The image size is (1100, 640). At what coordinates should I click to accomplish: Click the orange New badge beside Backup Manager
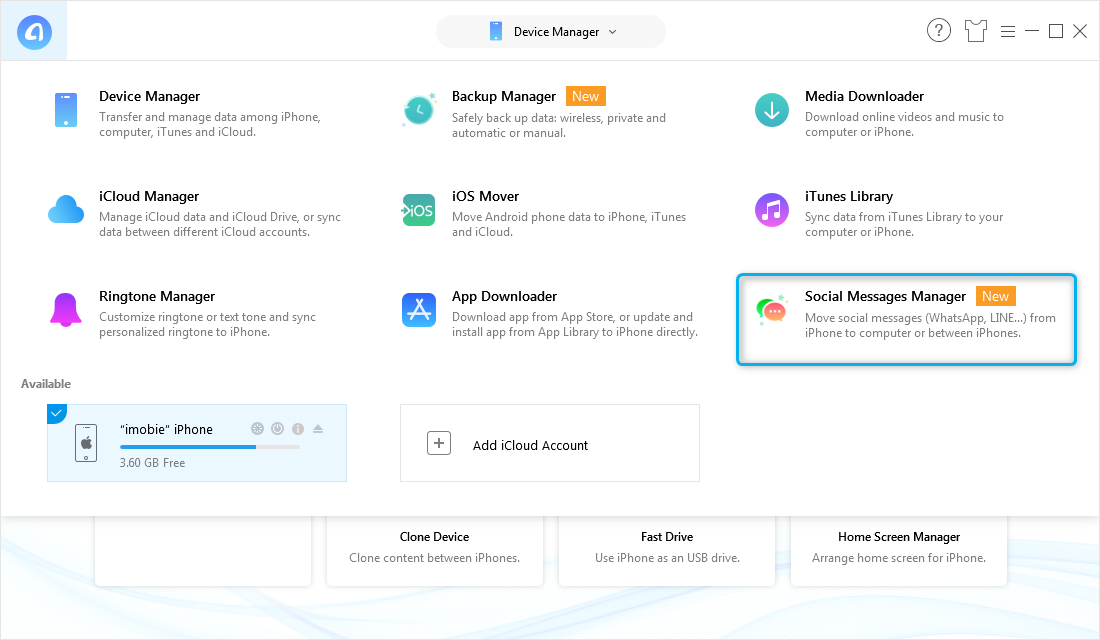click(x=586, y=96)
